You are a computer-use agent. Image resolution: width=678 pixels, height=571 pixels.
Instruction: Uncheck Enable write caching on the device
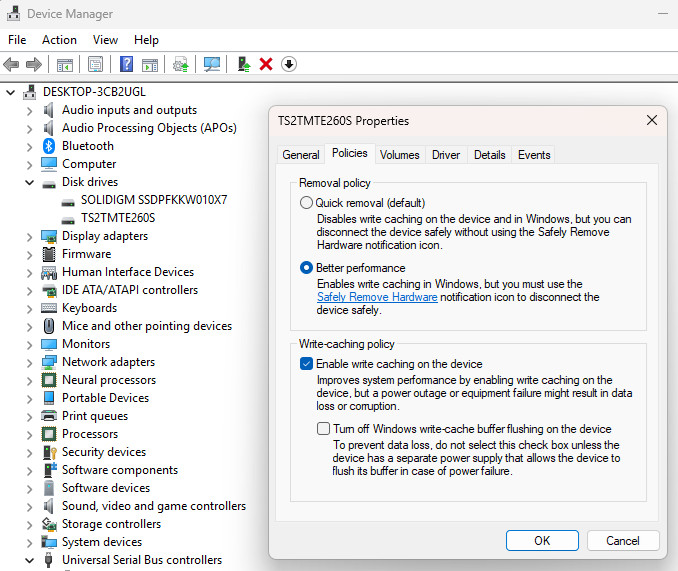click(x=306, y=364)
